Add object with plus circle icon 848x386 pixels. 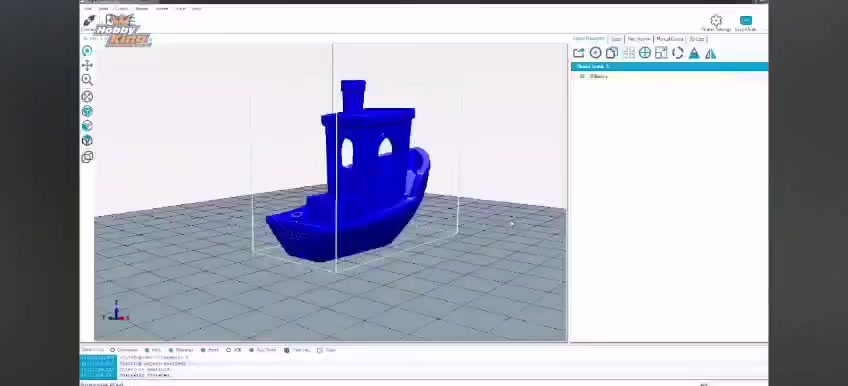[x=595, y=53]
